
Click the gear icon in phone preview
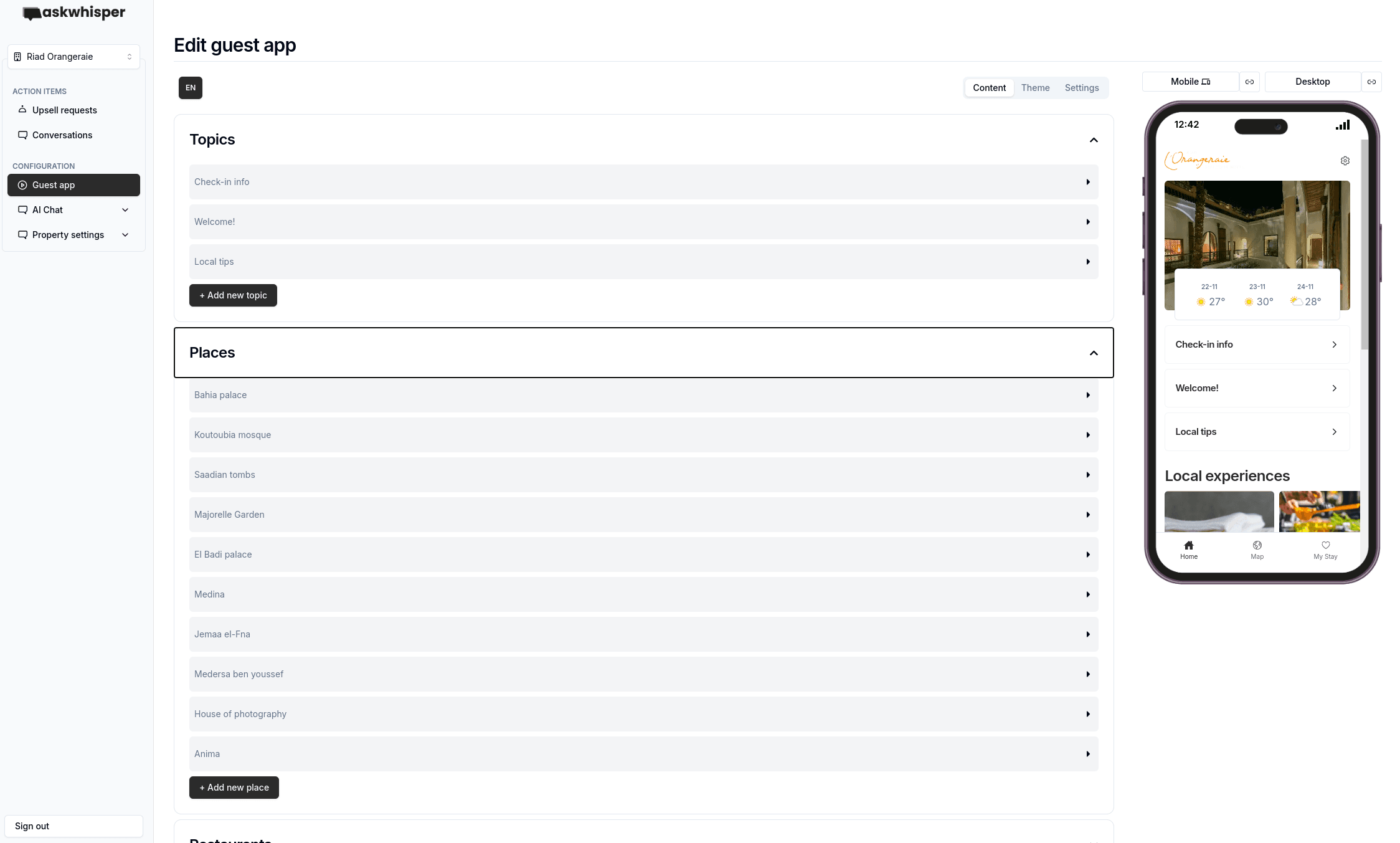point(1345,161)
